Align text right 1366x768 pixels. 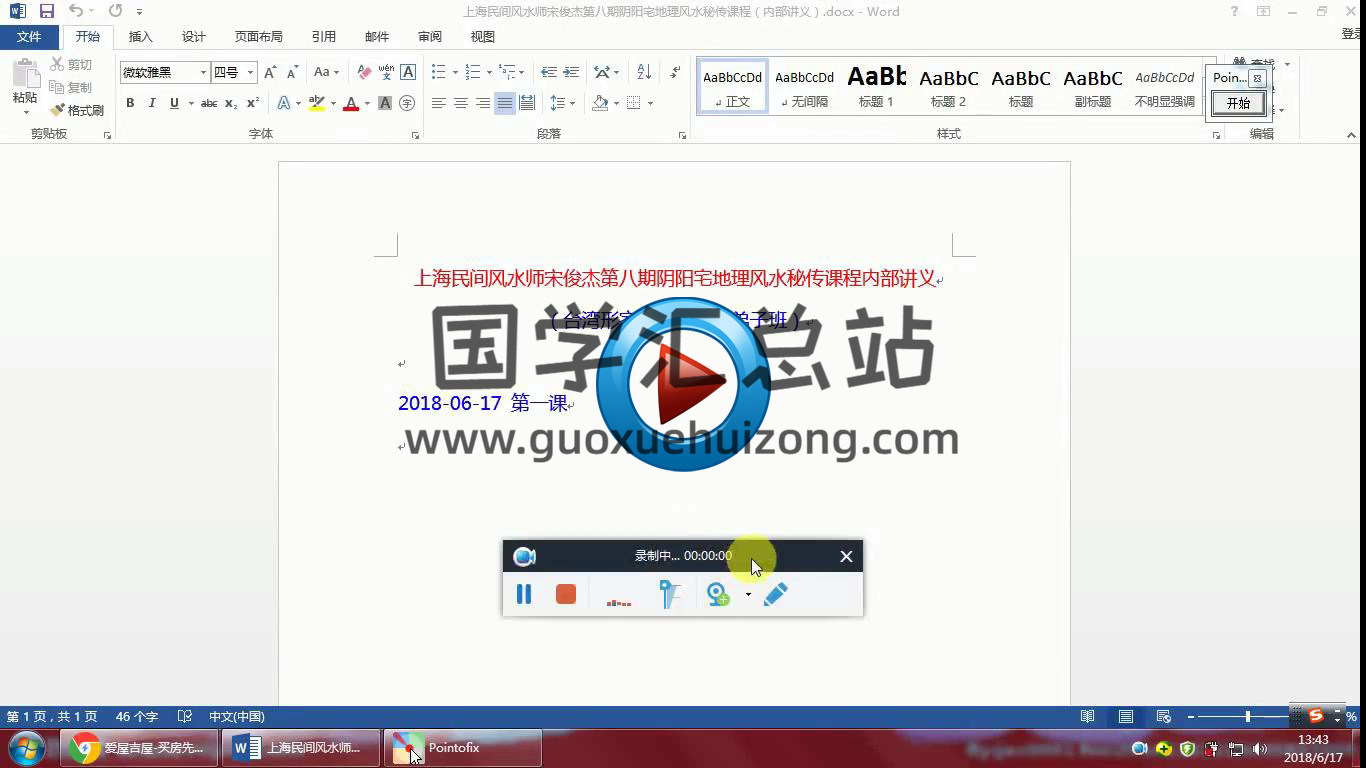pos(483,103)
